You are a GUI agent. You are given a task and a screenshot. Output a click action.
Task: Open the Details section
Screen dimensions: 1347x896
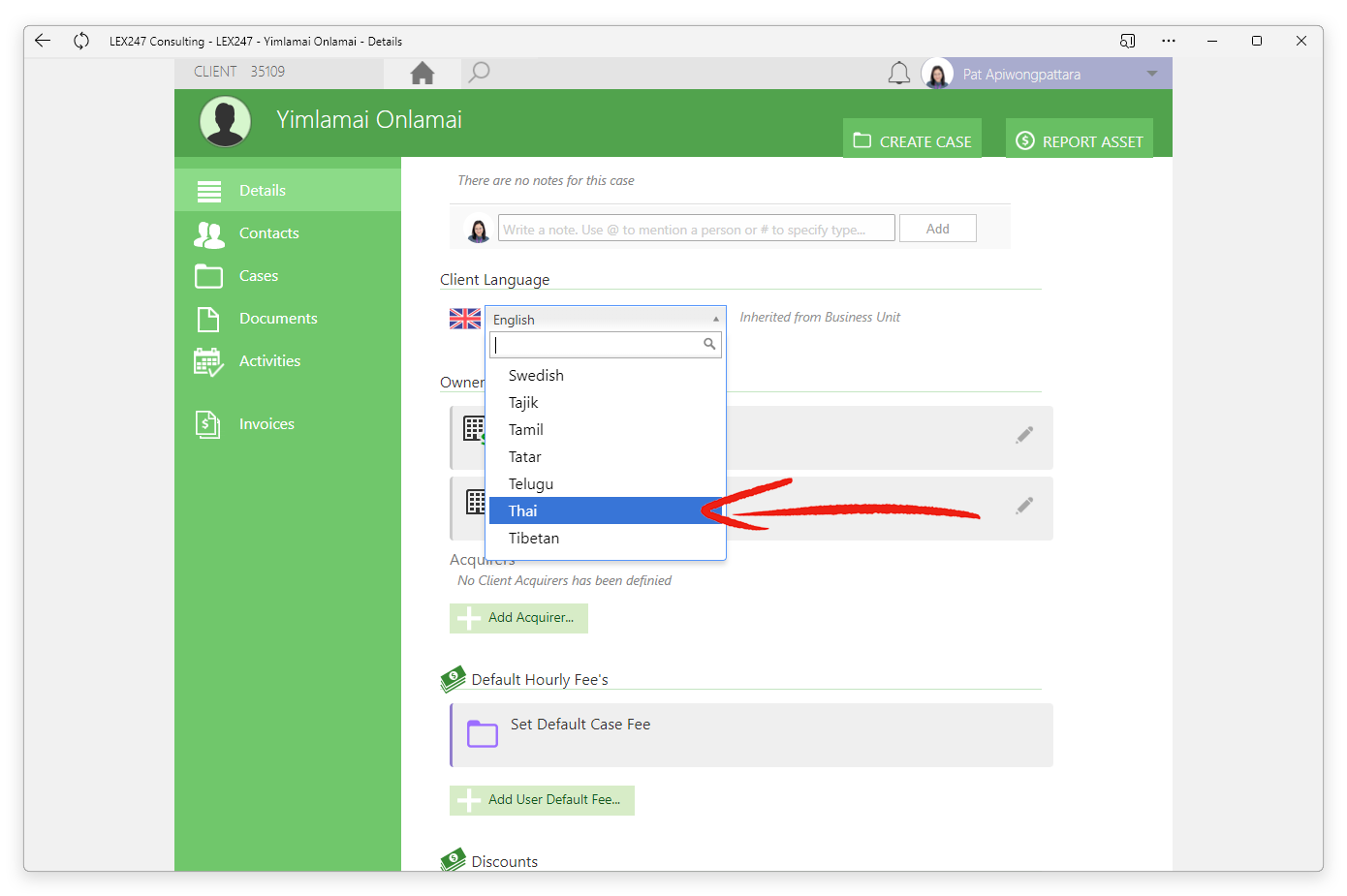[x=288, y=190]
